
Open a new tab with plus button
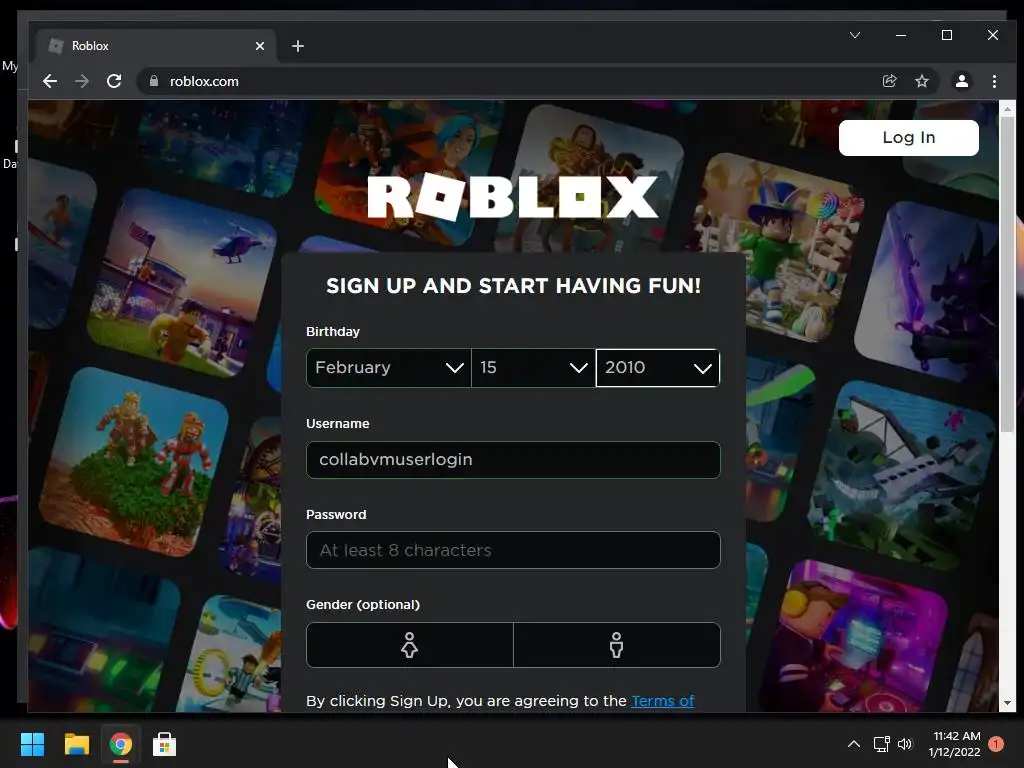(298, 46)
